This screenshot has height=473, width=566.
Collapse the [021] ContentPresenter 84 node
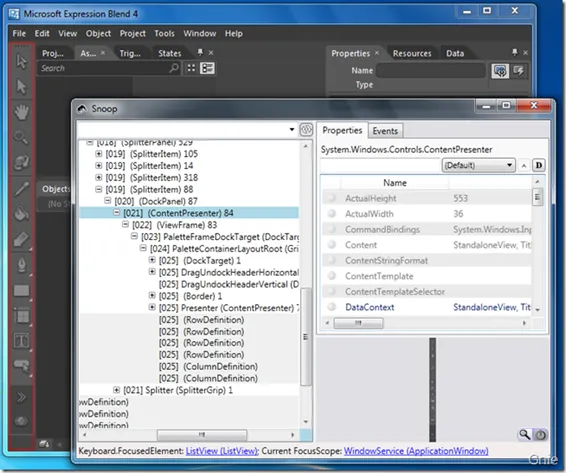[116, 212]
